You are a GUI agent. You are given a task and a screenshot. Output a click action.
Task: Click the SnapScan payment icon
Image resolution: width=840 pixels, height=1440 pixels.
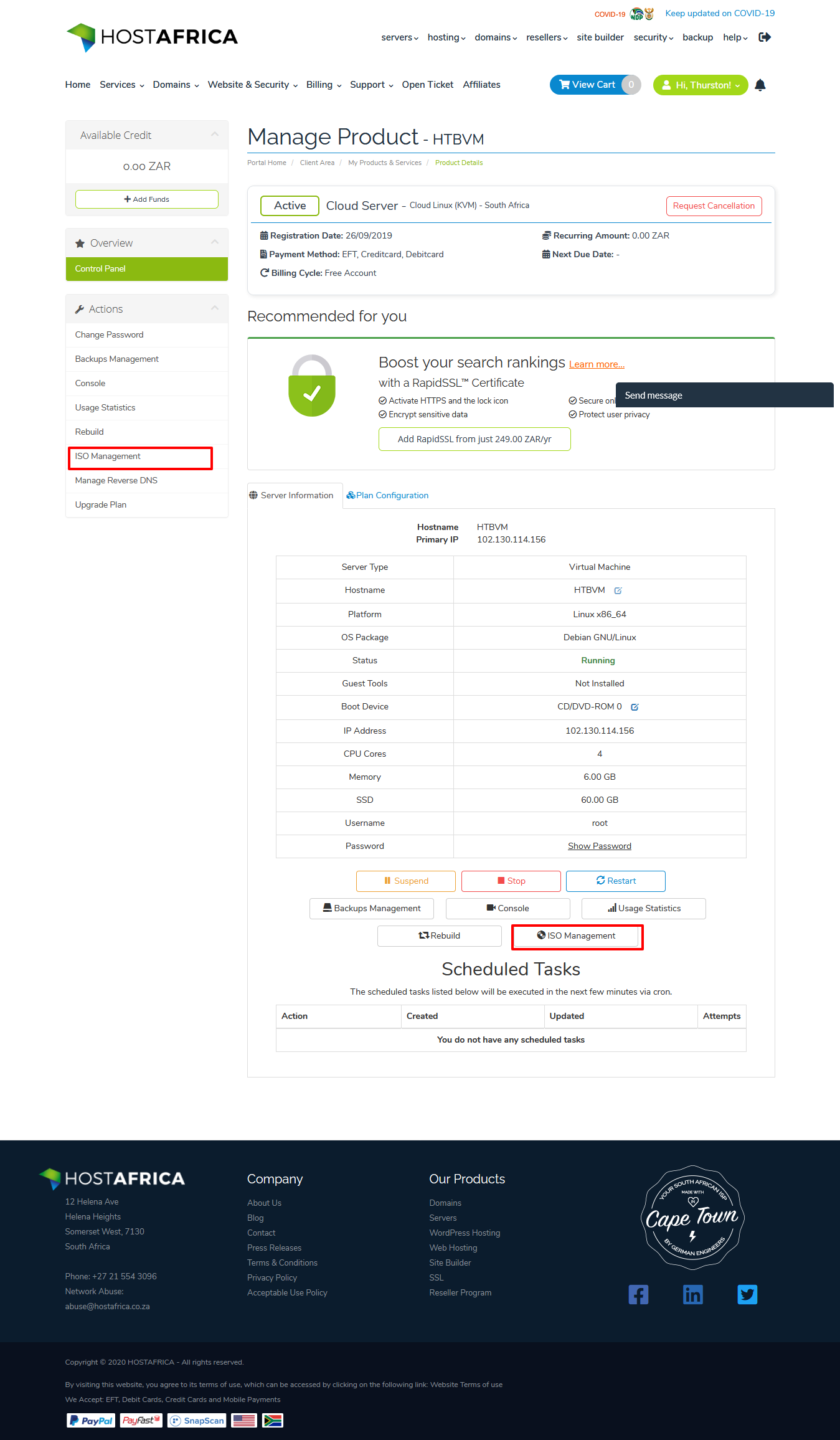197,1421
